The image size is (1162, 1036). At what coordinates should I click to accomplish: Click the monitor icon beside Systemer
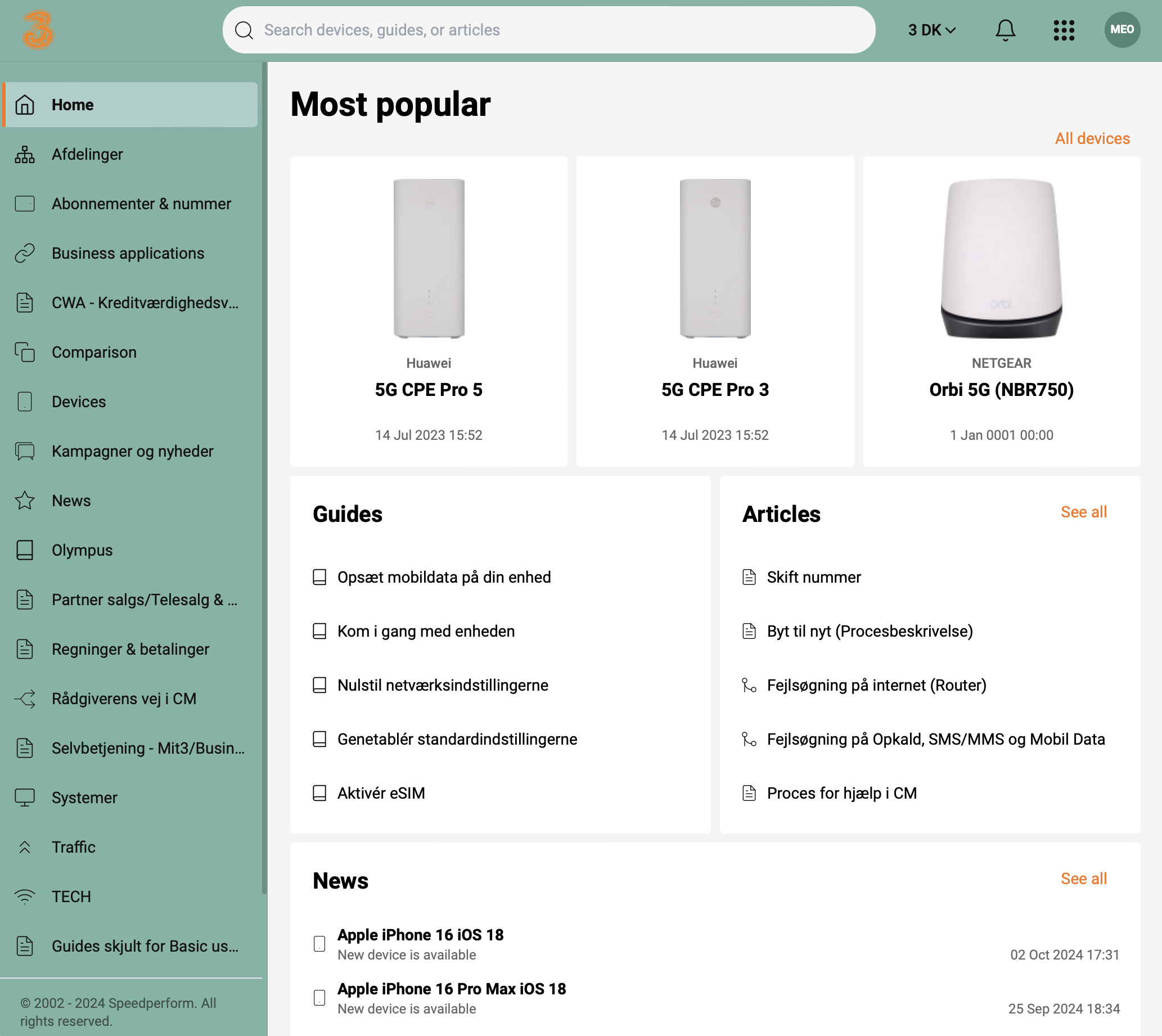pos(25,798)
